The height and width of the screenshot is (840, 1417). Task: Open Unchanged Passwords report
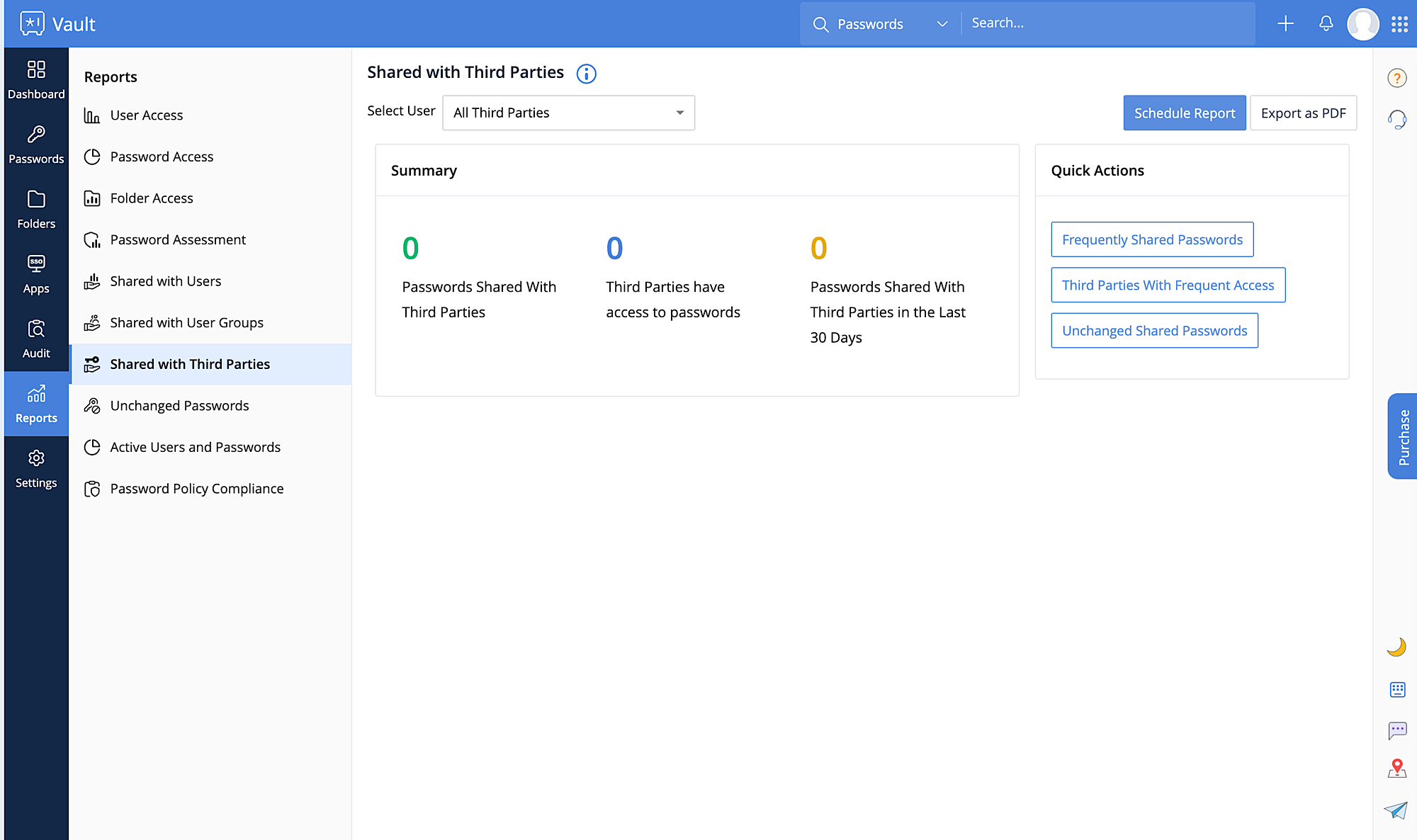[179, 405]
